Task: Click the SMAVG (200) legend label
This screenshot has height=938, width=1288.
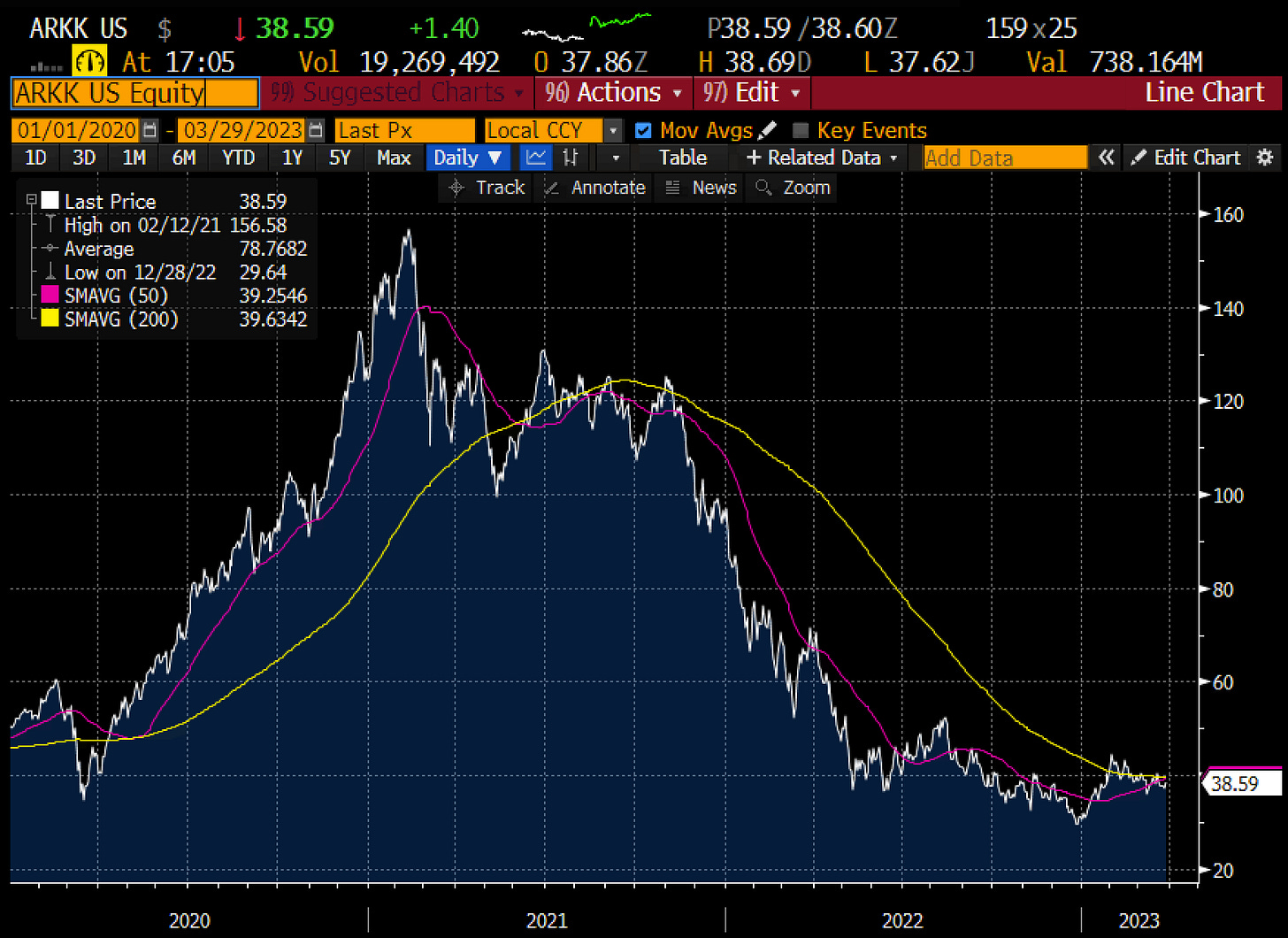Action: 121,319
